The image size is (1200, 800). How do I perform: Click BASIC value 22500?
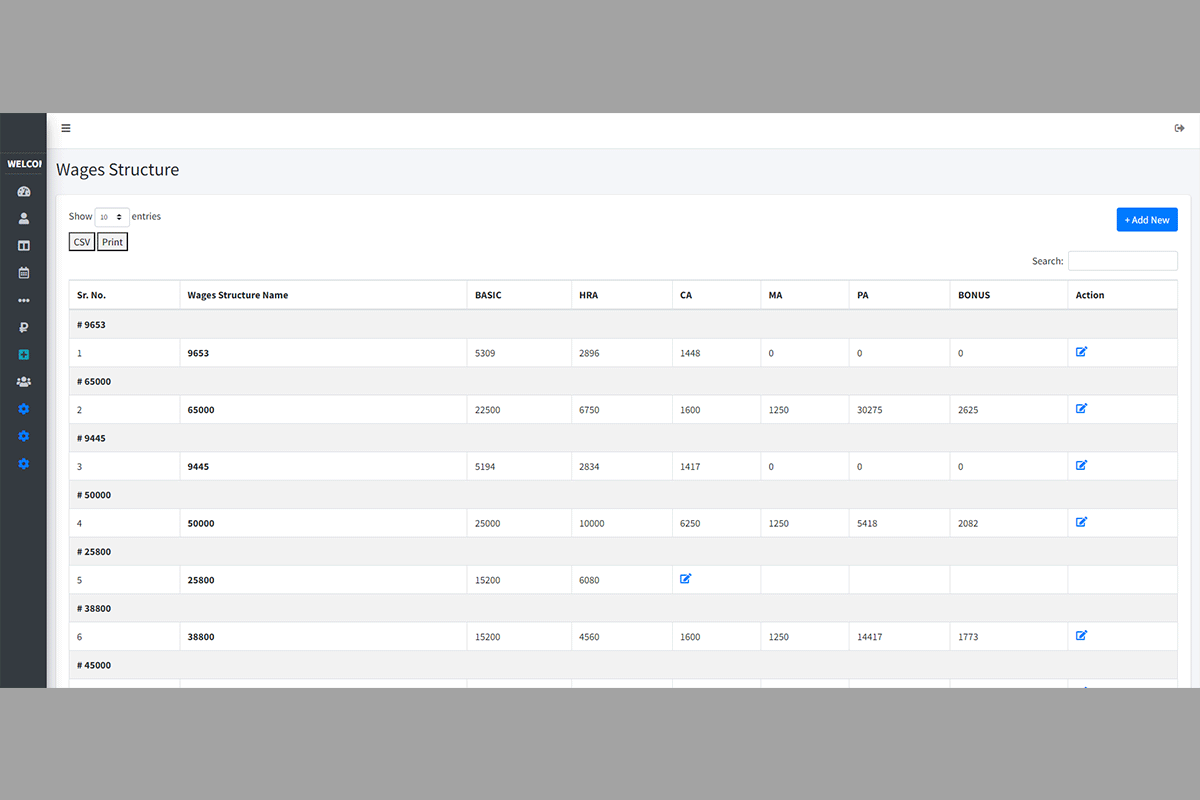click(488, 410)
